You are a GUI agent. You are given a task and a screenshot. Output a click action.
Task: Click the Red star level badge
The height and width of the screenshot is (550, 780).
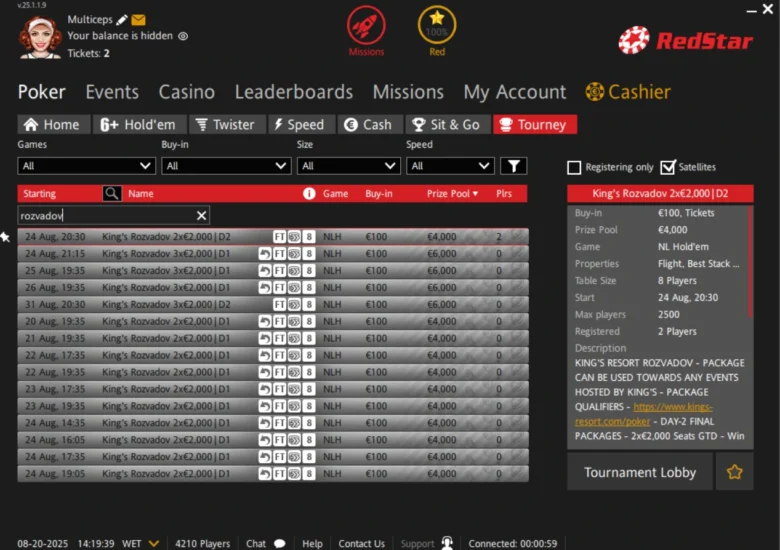437,25
